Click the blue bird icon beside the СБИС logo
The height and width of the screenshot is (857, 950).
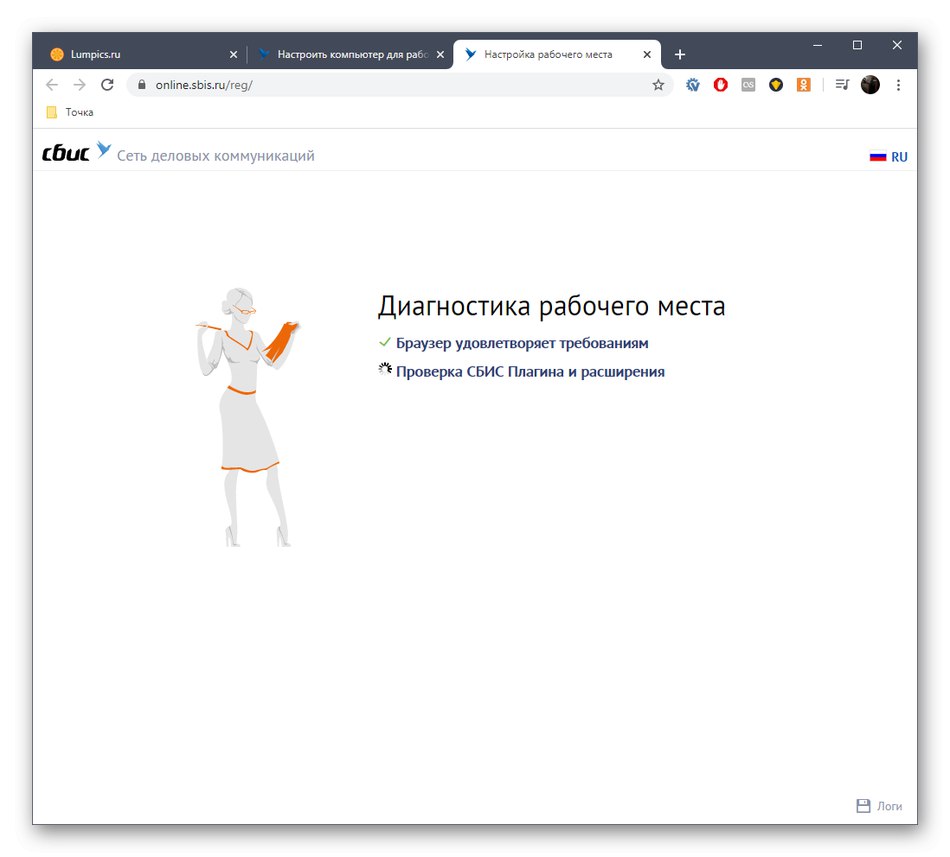pyautogui.click(x=104, y=149)
